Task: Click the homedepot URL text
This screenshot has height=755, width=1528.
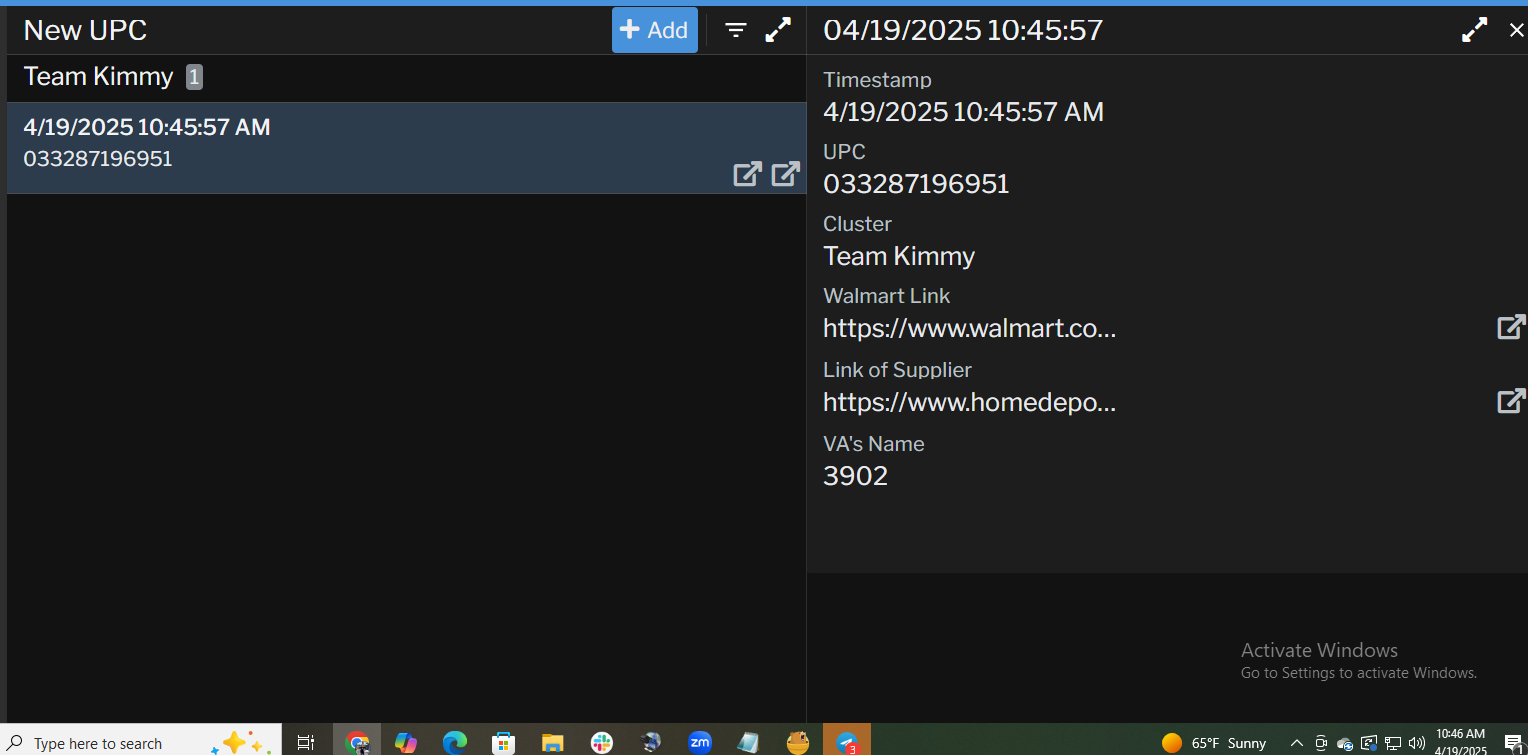Action: pos(968,402)
